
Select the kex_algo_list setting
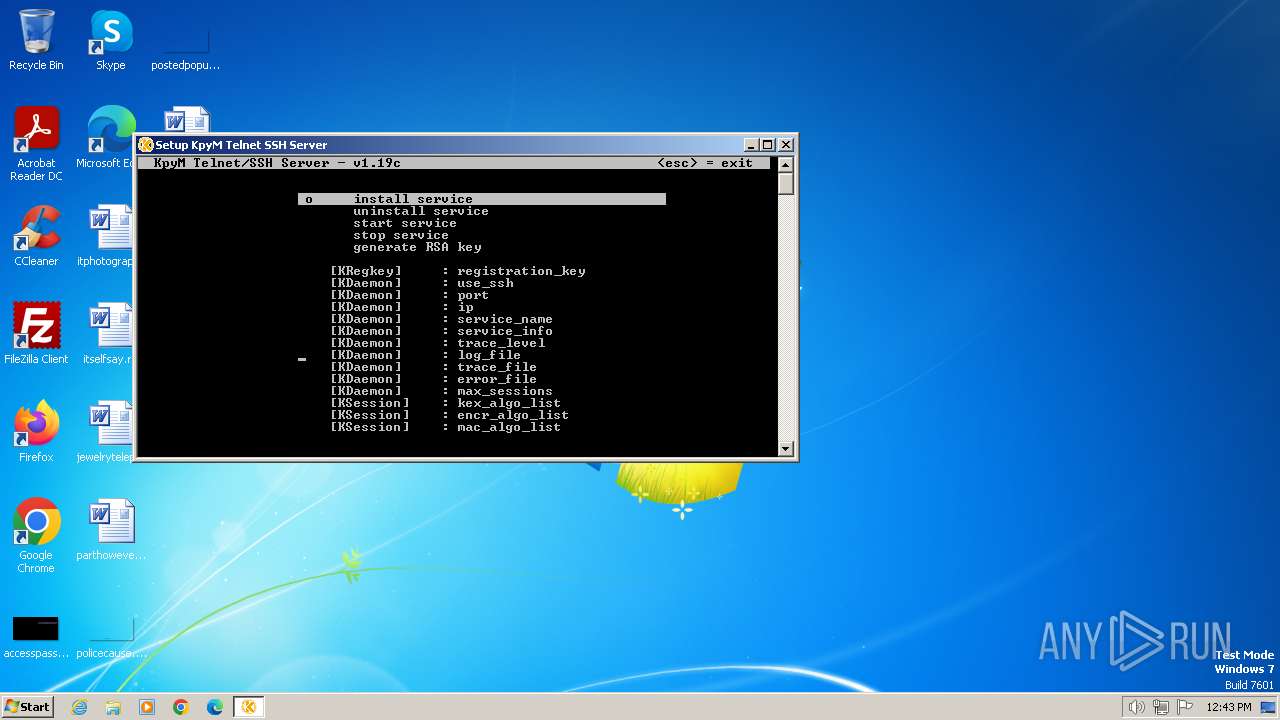click(x=446, y=403)
